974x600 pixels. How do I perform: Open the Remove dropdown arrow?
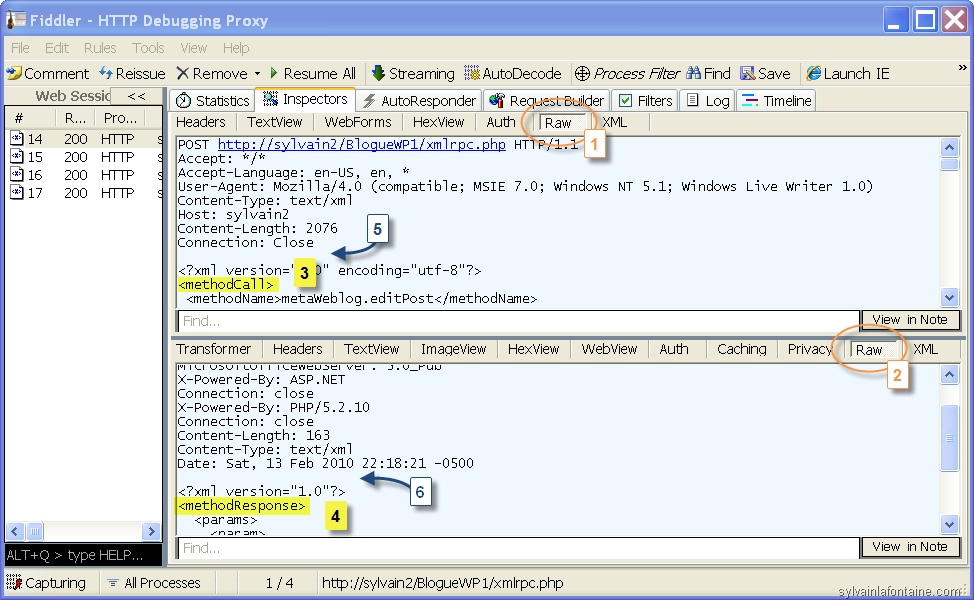[257, 74]
